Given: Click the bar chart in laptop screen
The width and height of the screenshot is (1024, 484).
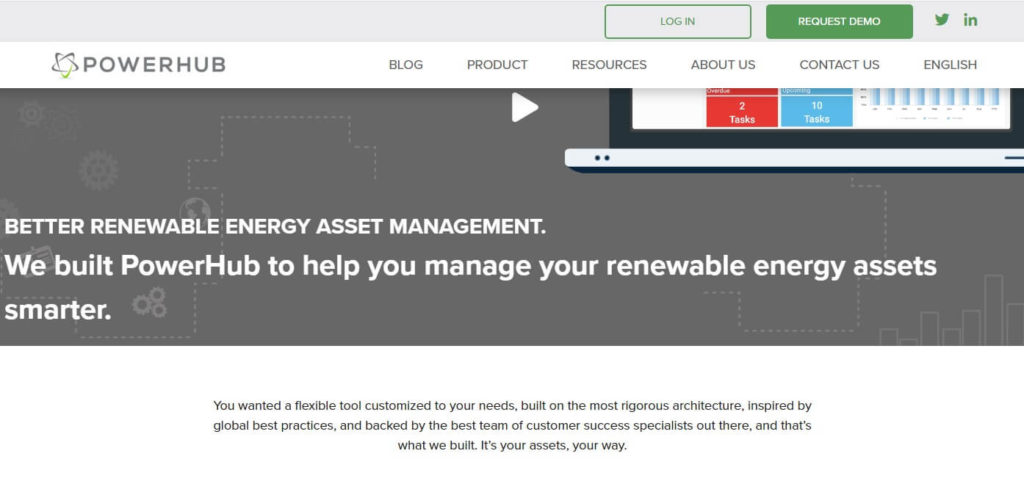Looking at the screenshot, I should coord(930,105).
